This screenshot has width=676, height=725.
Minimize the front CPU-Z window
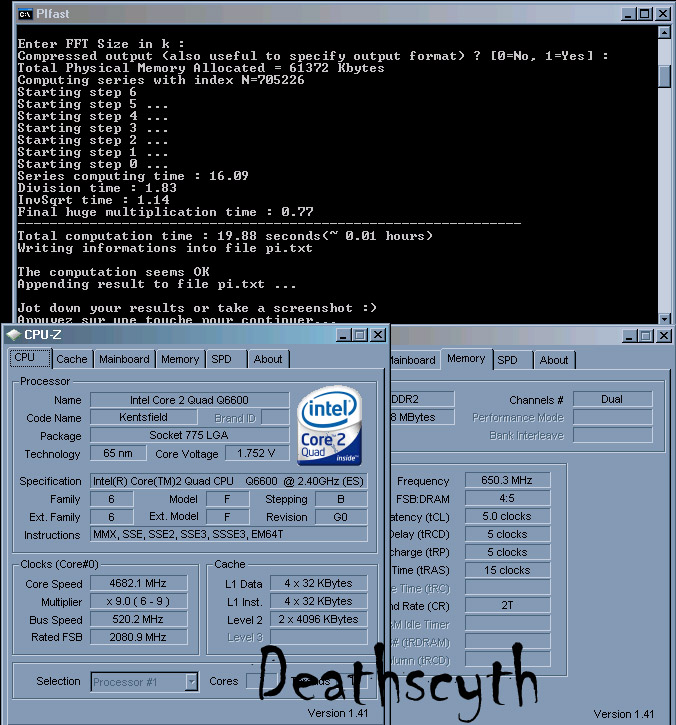343,335
